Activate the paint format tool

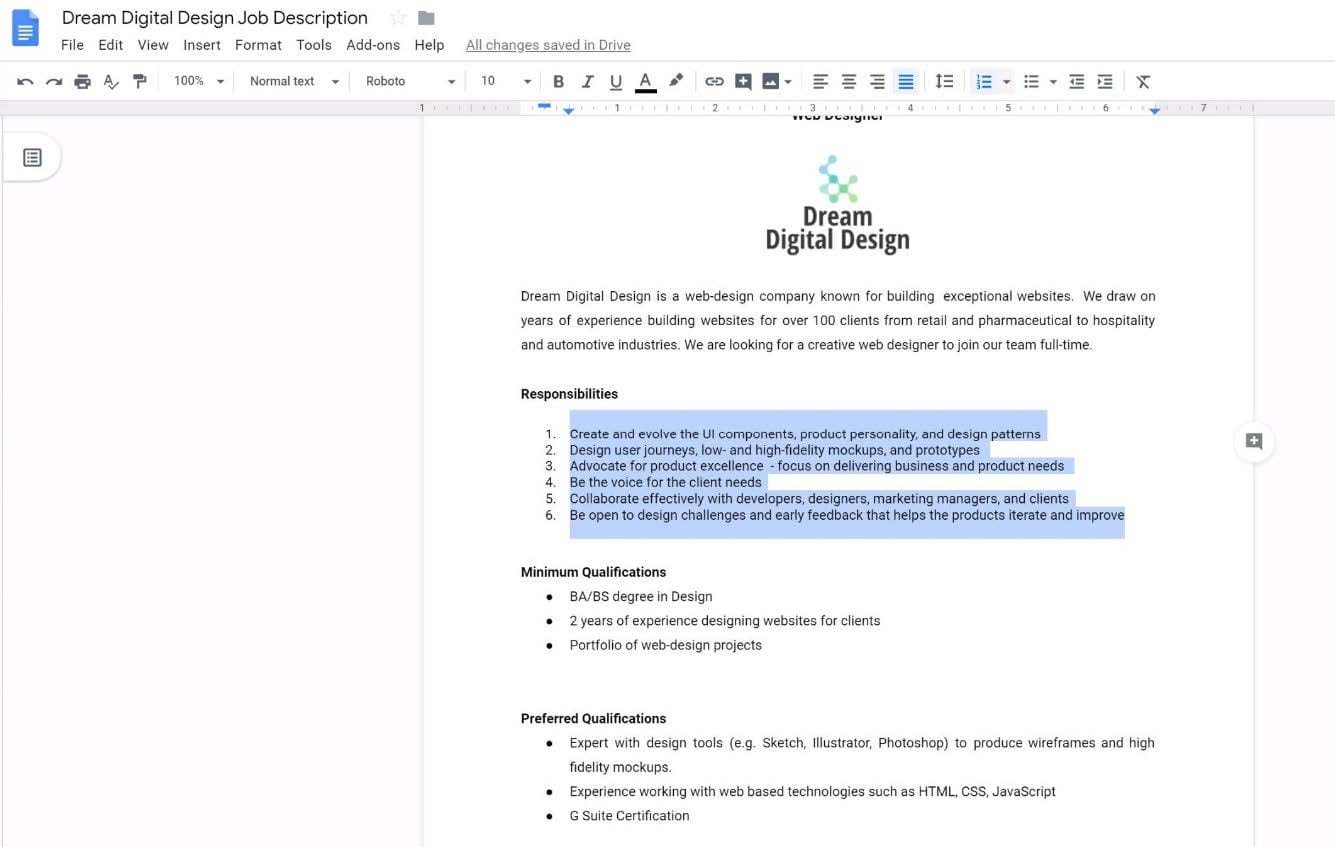(139, 81)
